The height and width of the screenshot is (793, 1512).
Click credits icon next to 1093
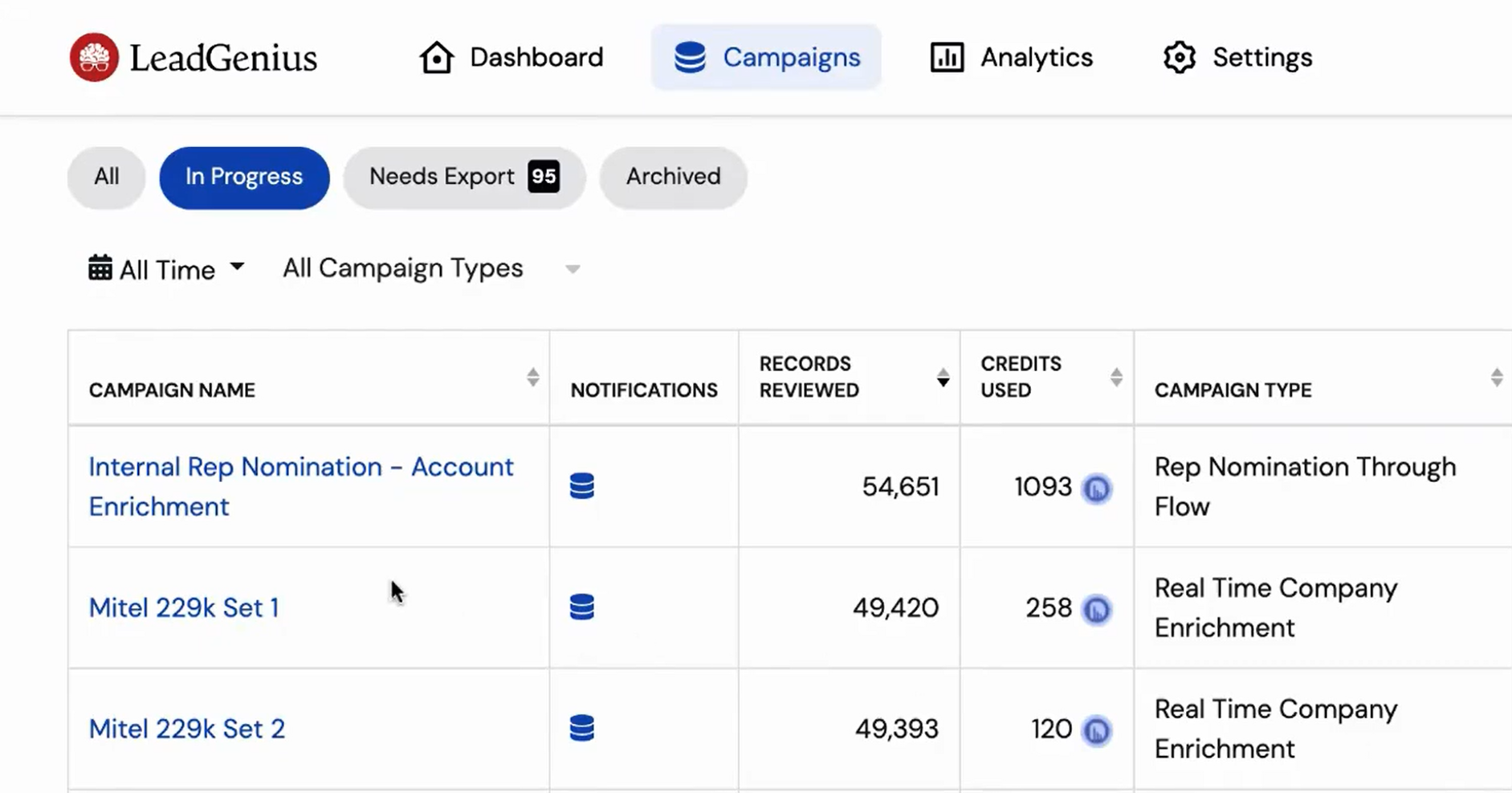[1097, 488]
